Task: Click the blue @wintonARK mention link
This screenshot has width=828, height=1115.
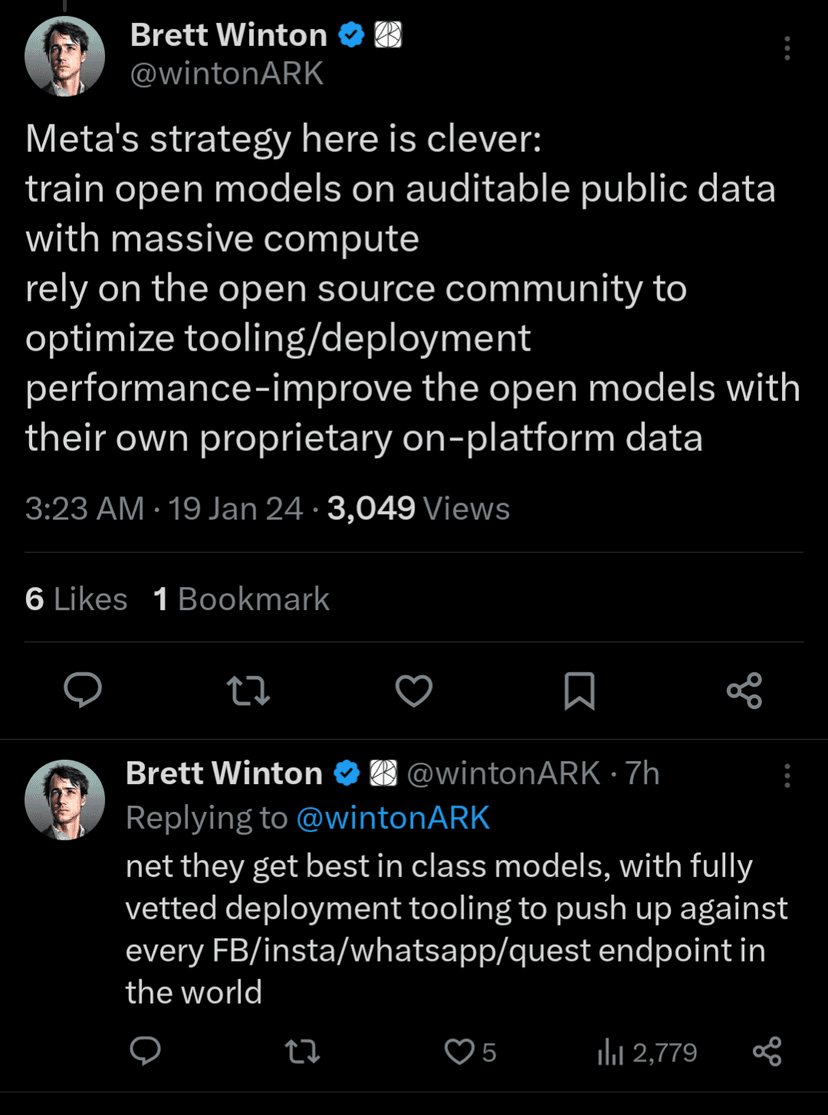Action: (393, 818)
